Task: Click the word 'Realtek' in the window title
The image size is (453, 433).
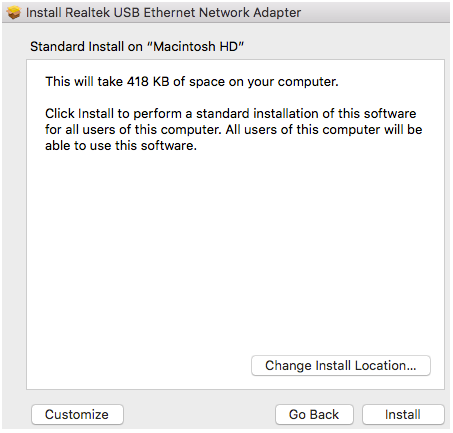Action: [x=87, y=13]
